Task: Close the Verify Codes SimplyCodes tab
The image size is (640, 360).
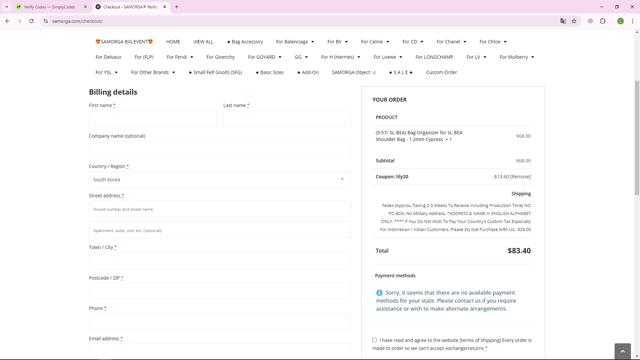Action: [85, 7]
